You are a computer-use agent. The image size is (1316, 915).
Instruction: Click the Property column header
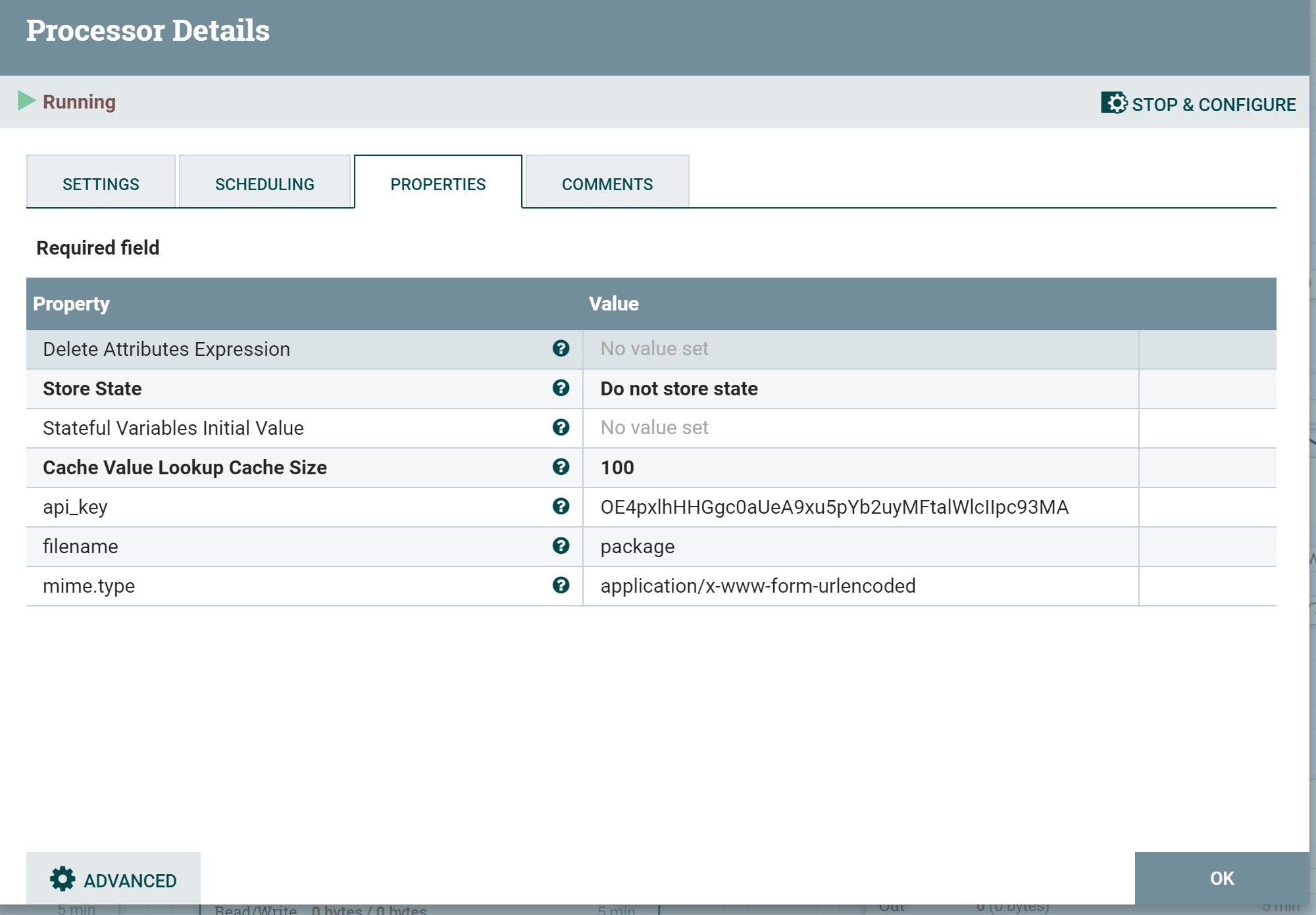[x=71, y=304]
